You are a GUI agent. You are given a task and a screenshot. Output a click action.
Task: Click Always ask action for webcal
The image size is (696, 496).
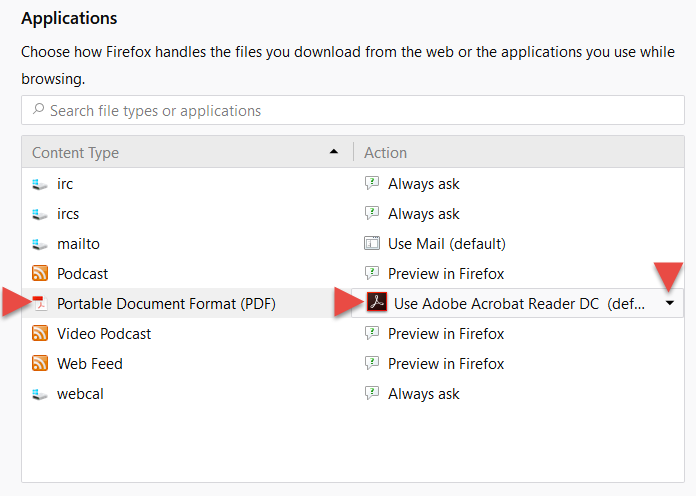pos(423,394)
